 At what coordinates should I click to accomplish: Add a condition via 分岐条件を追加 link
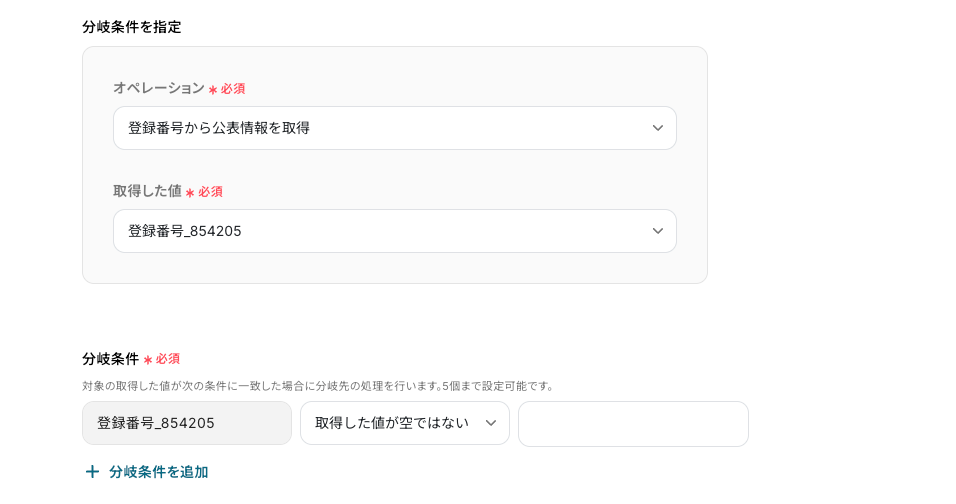[158, 472]
